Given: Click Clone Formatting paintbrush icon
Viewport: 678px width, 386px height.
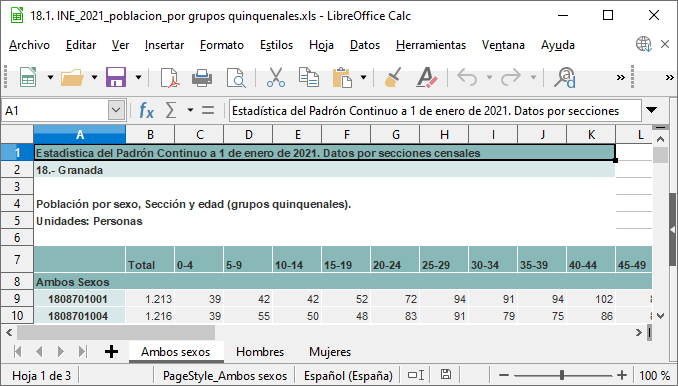Looking at the screenshot, I should 393,78.
